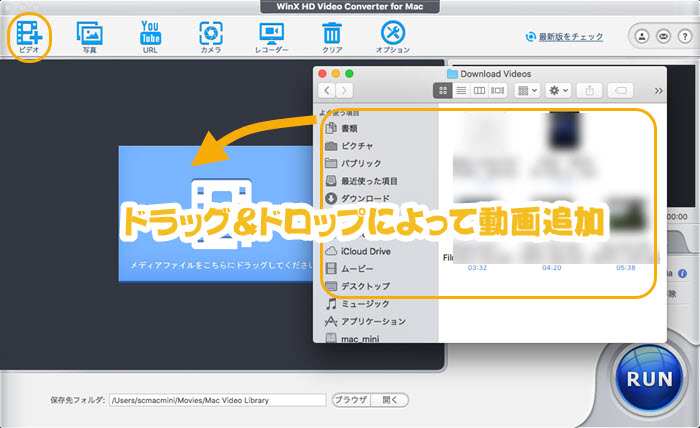Go forward in Finder window
This screenshot has width=700, height=428.
tap(344, 91)
